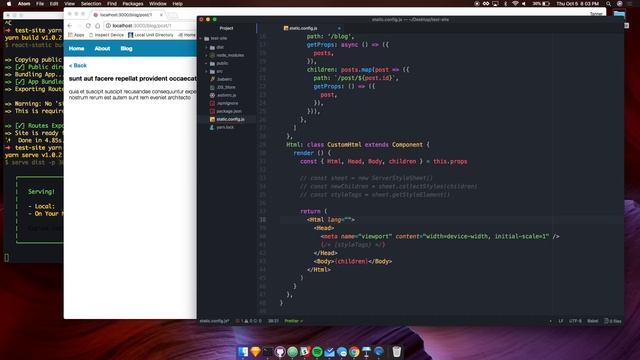The width and height of the screenshot is (640, 360).
Task: Click the localhost address bar
Action: point(150,25)
